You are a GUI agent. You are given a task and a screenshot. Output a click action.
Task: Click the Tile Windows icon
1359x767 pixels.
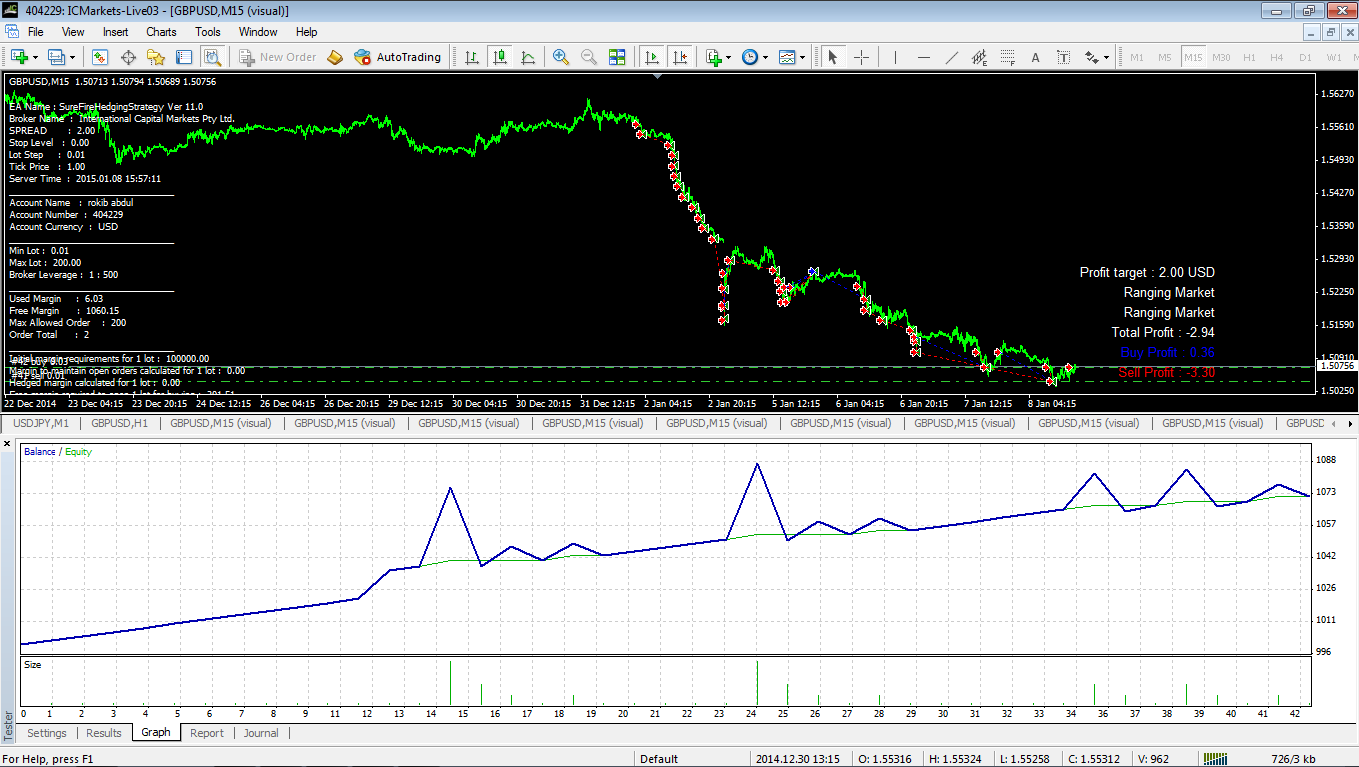tap(617, 57)
